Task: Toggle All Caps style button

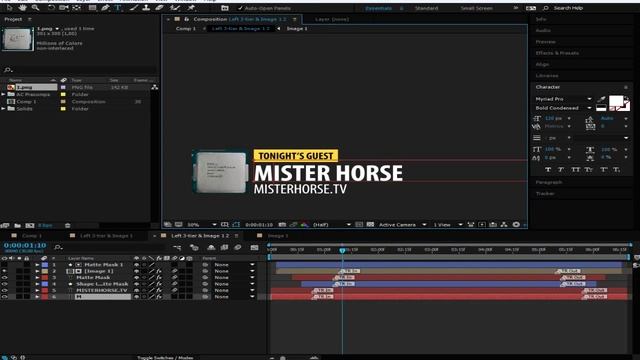Action: pos(575,169)
